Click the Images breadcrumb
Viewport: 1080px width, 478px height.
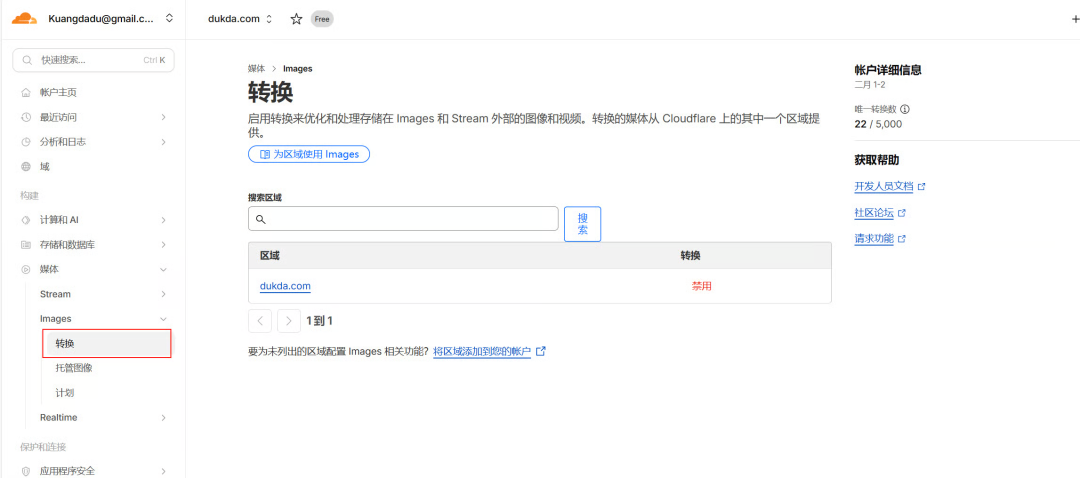(x=298, y=69)
